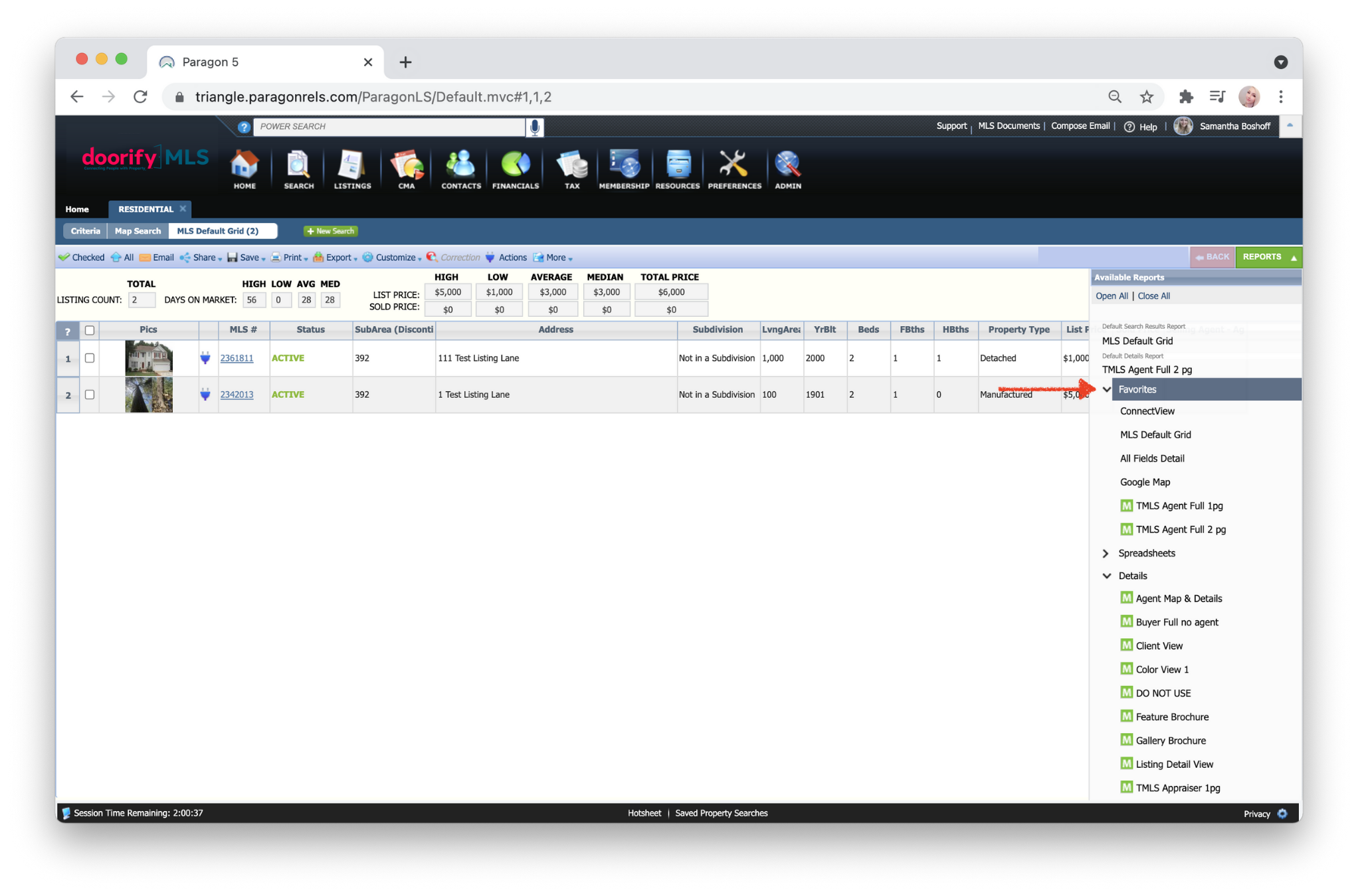Select the Google Map report

coord(1145,482)
